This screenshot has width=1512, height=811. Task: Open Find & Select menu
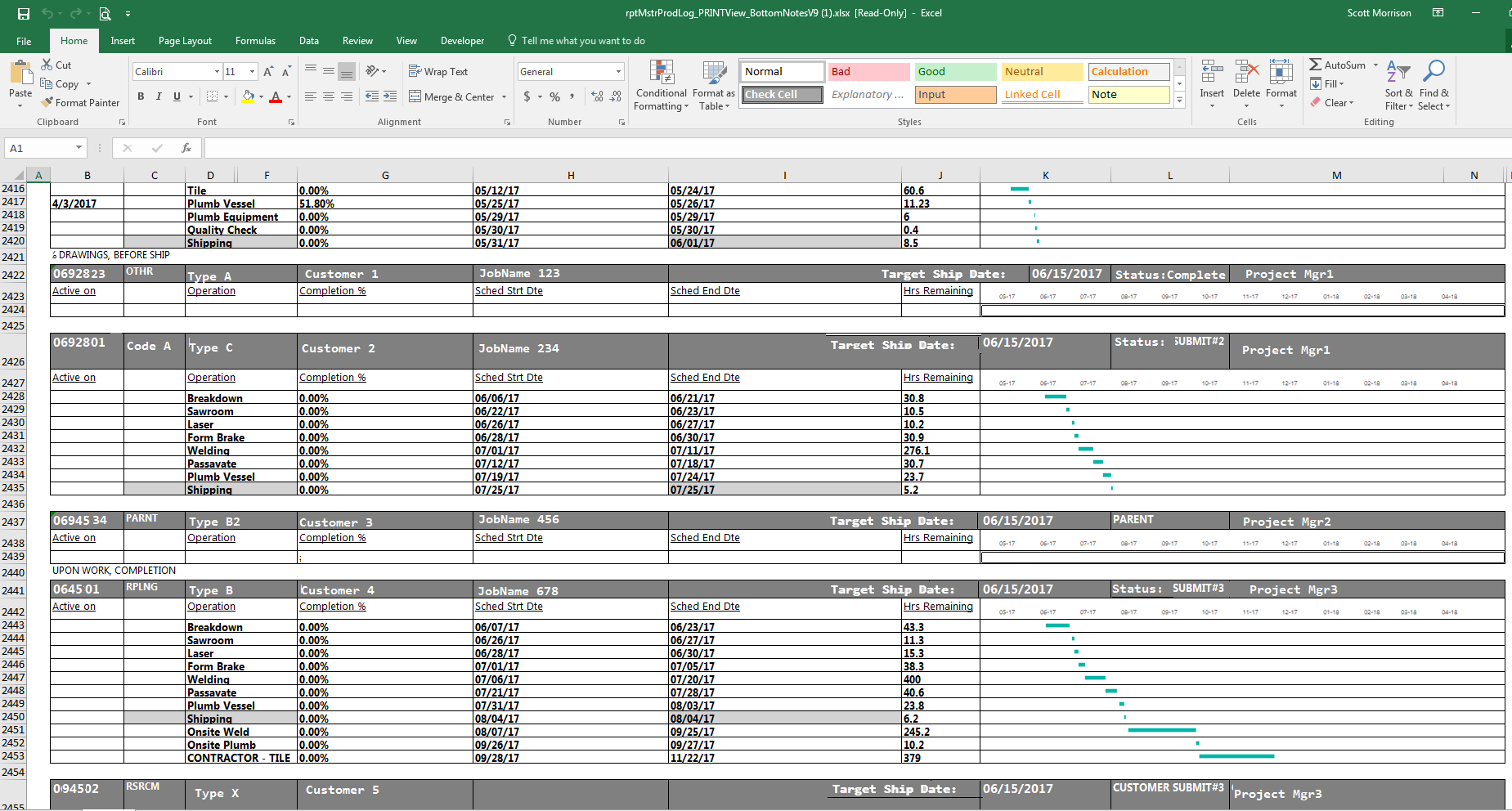pos(1433,85)
